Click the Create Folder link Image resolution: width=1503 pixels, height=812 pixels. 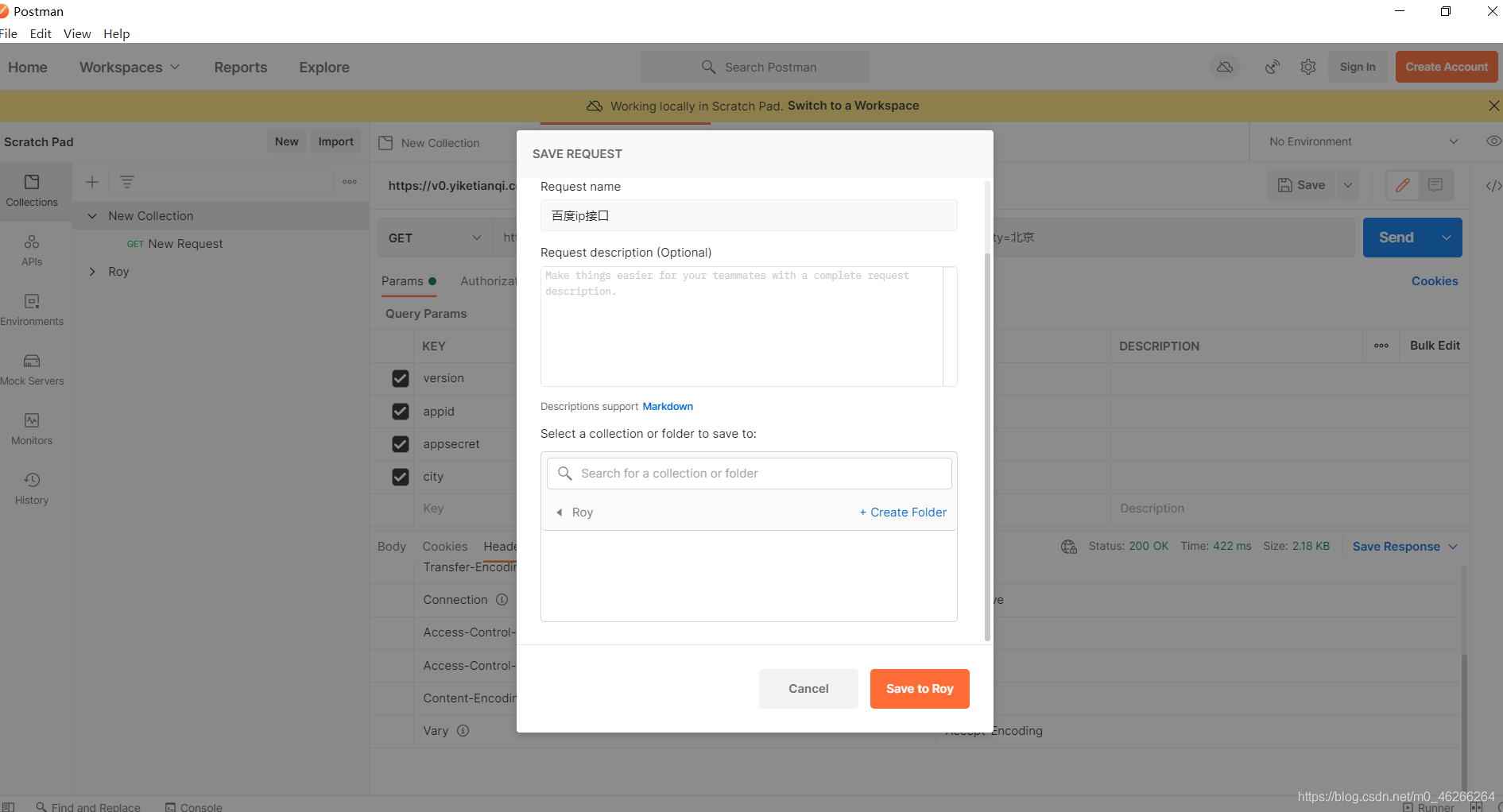pyautogui.click(x=903, y=512)
